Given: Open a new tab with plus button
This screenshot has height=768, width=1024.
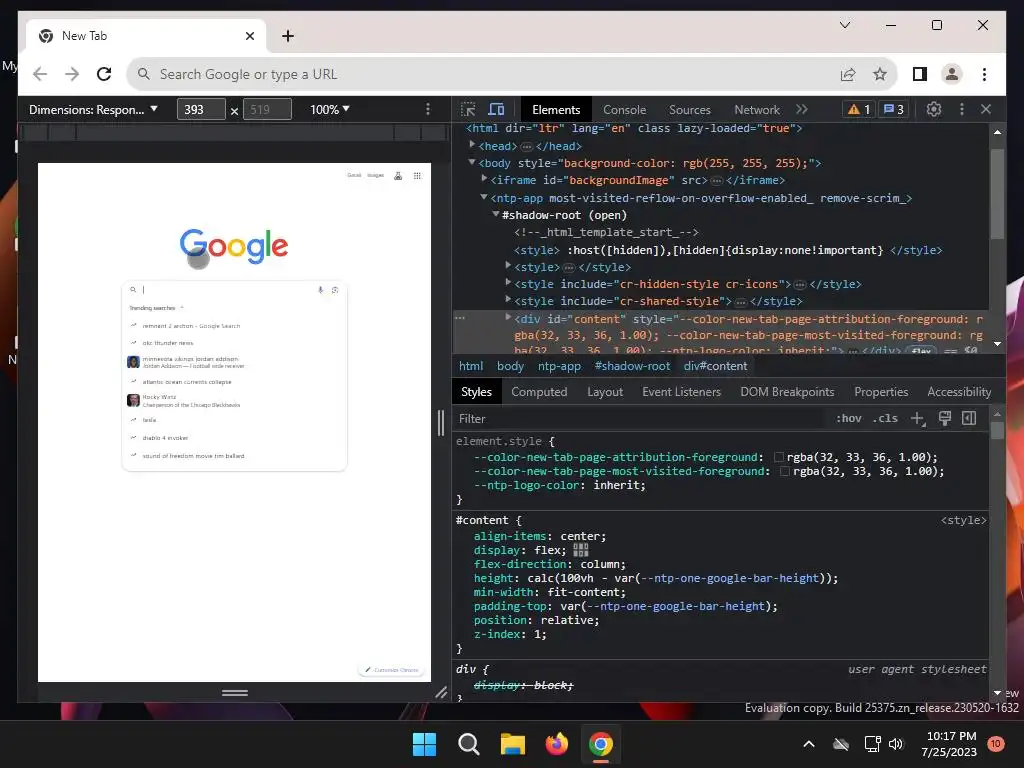Looking at the screenshot, I should point(288,36).
